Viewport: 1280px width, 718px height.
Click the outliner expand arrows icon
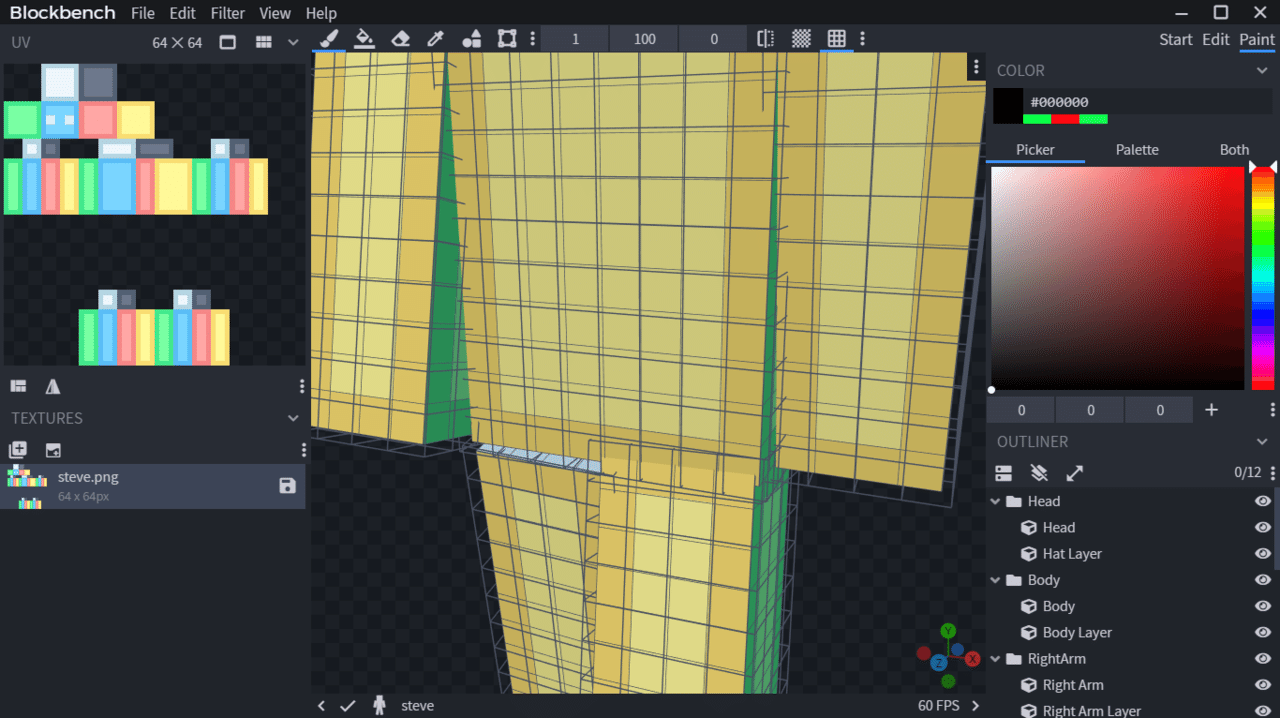[x=1075, y=473]
